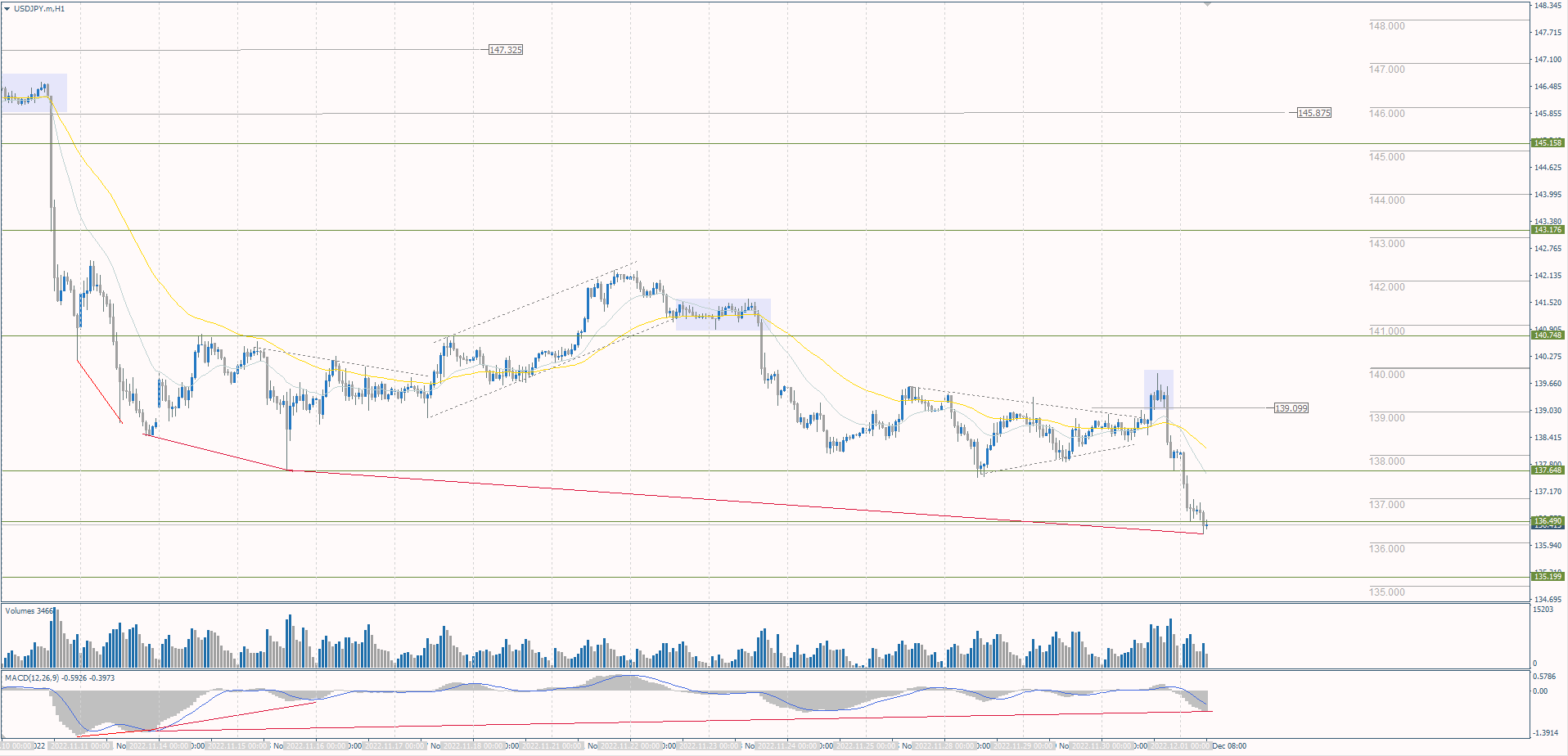Click the 143.176 level tag on price axis

(x=1548, y=230)
